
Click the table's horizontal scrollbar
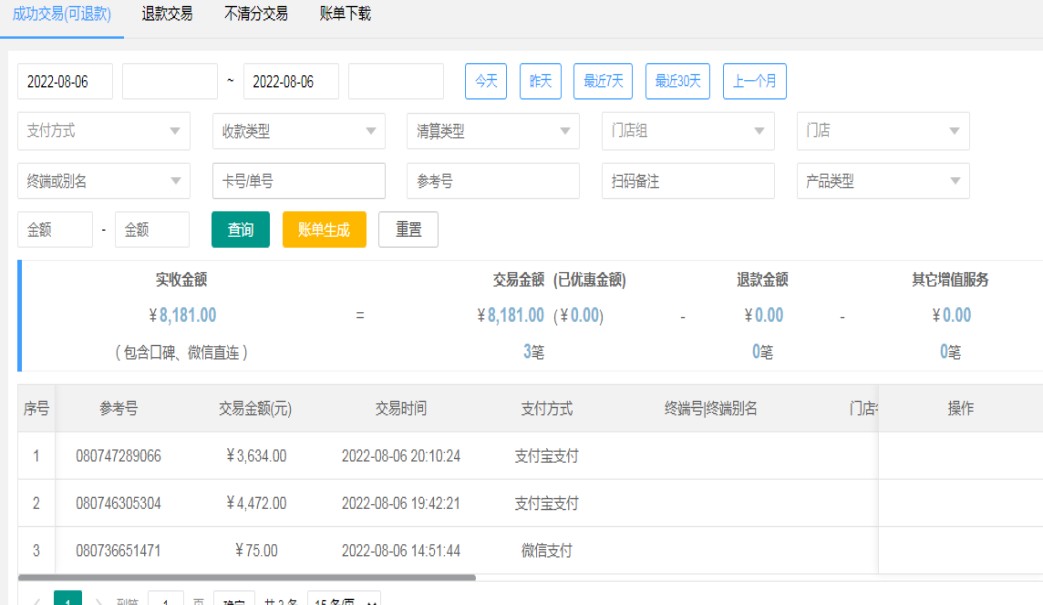point(247,577)
